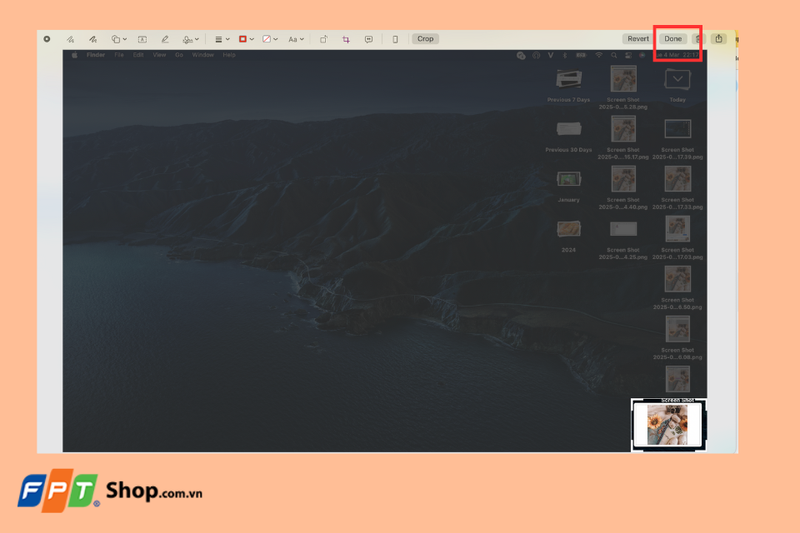Click the Control Center icon in the dimmed menu bar
This screenshot has height=533, width=800.
[629, 55]
